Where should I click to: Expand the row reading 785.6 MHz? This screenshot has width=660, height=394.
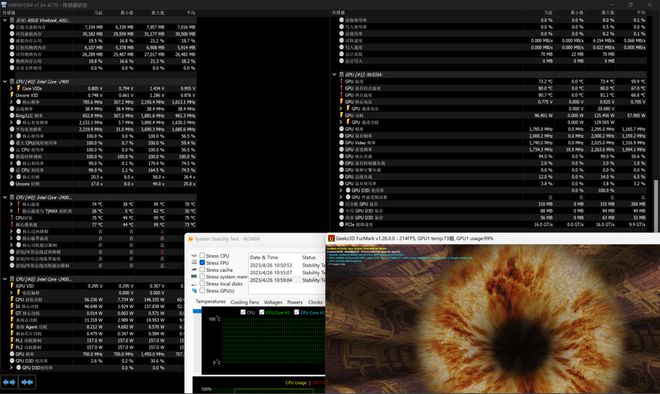[11, 102]
